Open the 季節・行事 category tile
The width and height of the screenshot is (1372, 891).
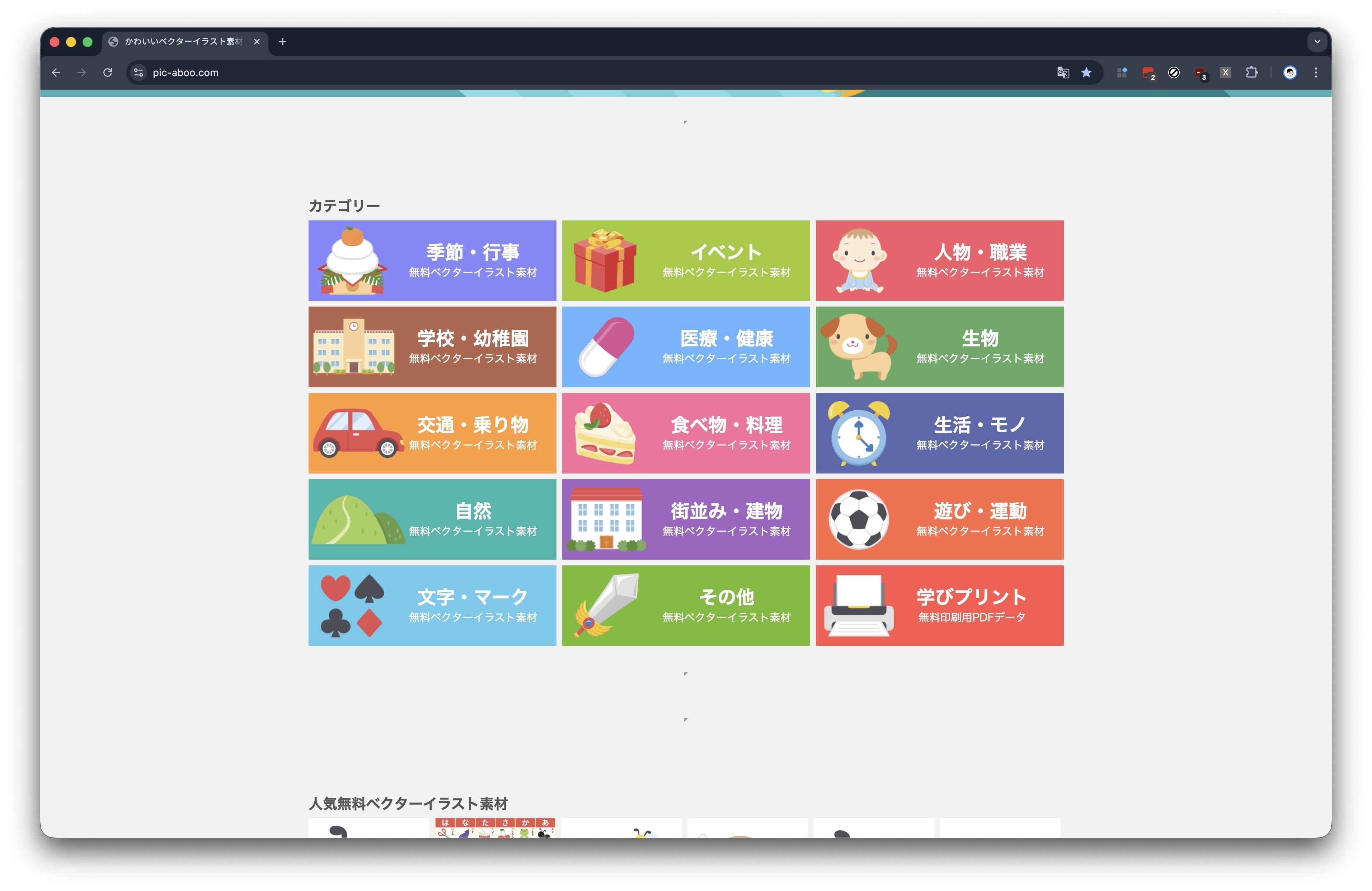[x=432, y=260]
